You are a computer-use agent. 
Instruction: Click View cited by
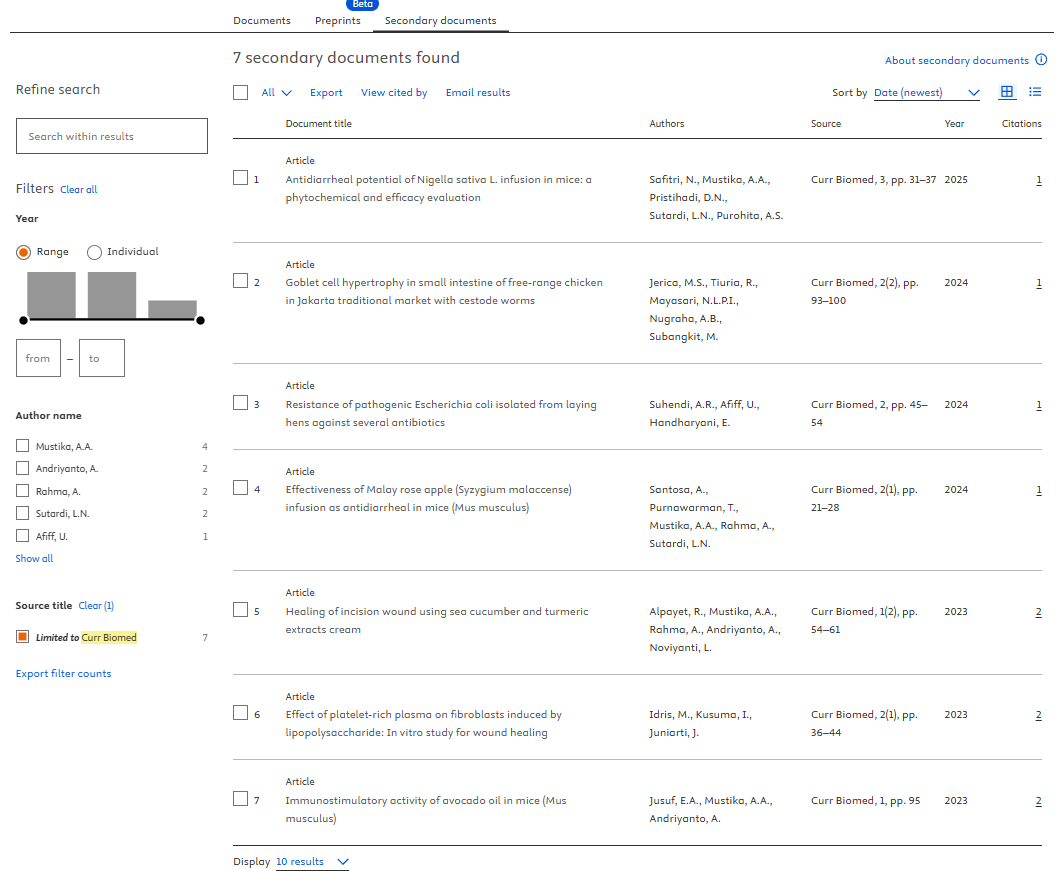click(x=394, y=93)
